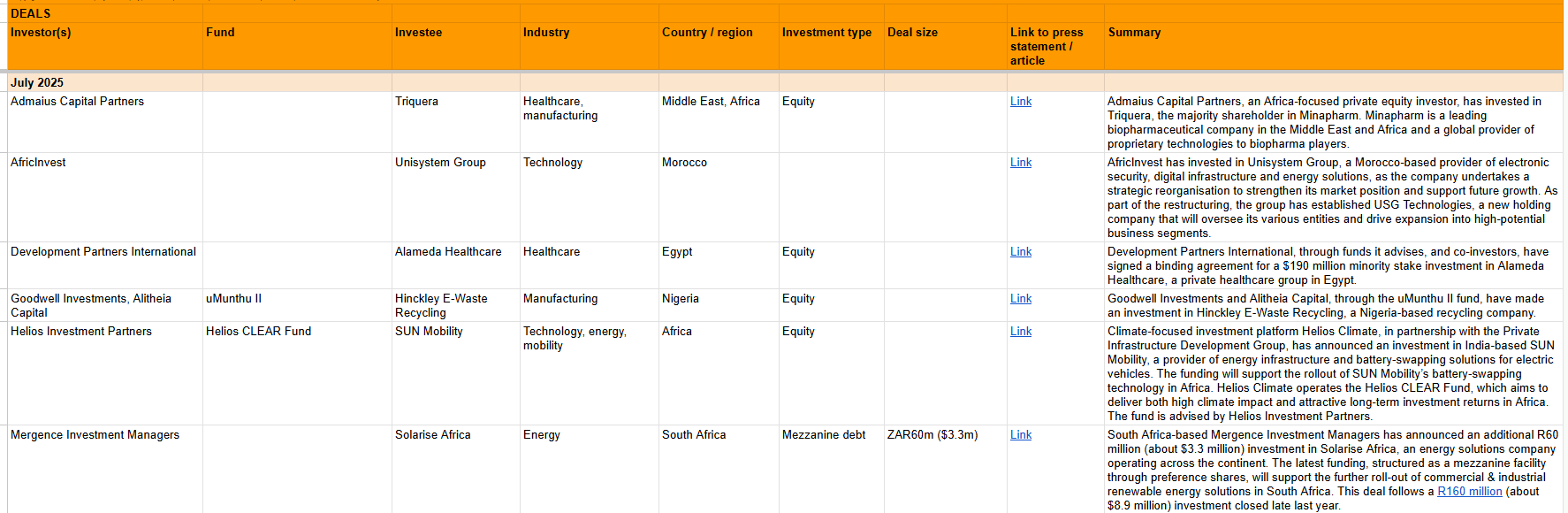
Task: Open the Link for Admaius Capital Partners deal
Action: tap(1021, 102)
